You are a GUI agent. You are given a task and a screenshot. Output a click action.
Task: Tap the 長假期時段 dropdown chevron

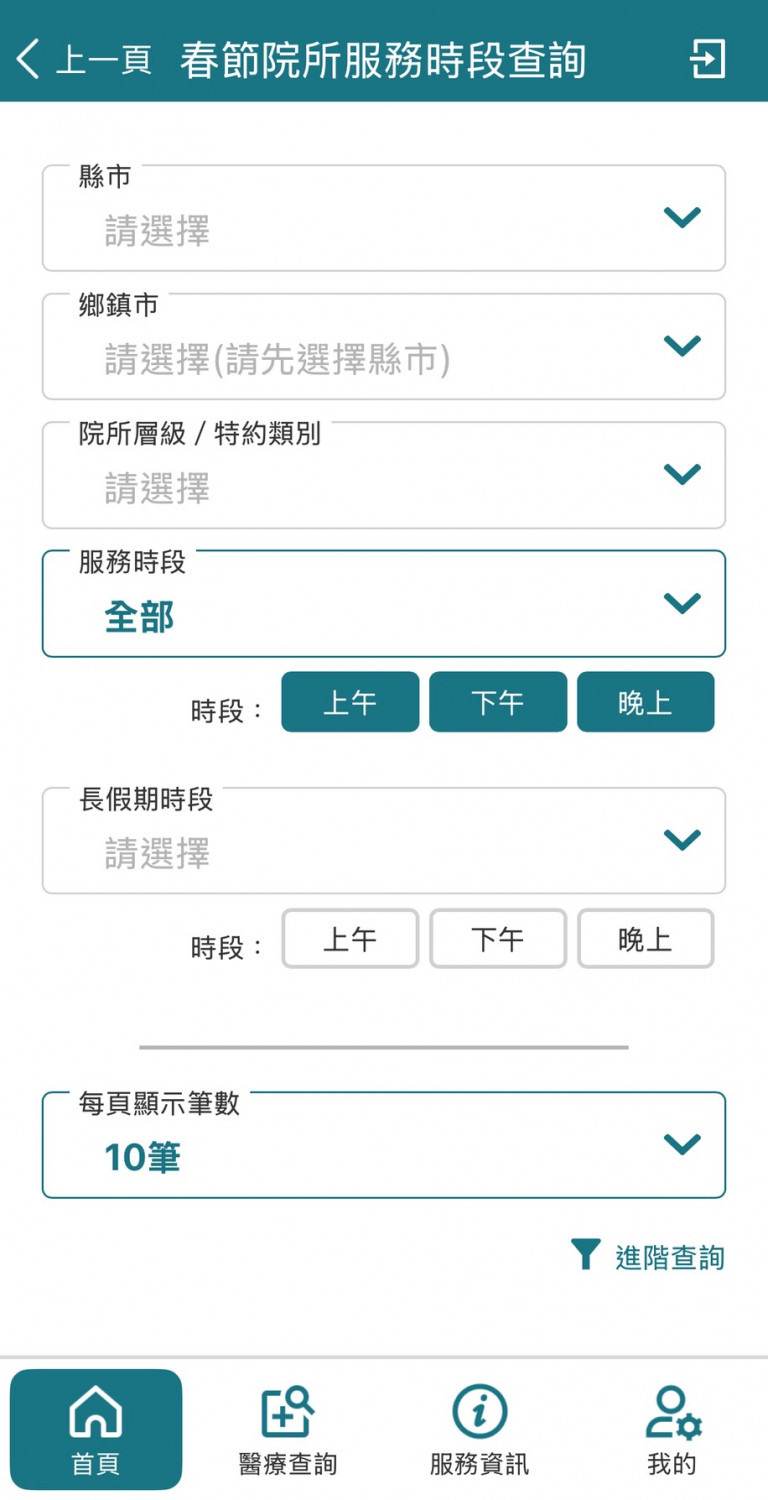(x=682, y=840)
